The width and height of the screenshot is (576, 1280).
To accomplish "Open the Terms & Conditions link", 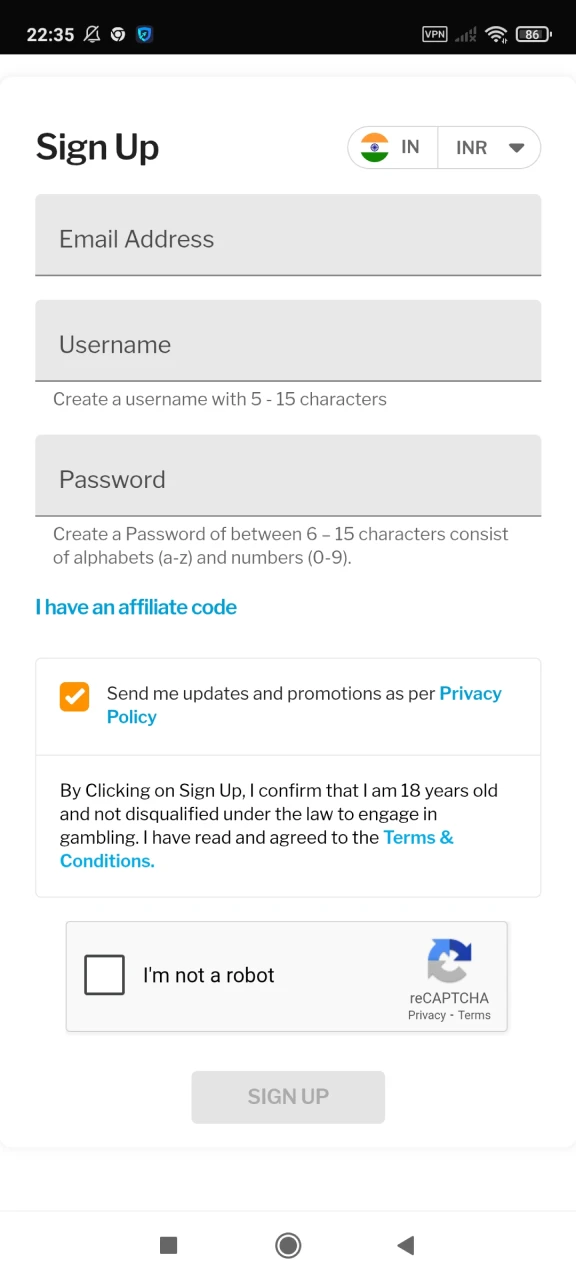I will (x=257, y=849).
